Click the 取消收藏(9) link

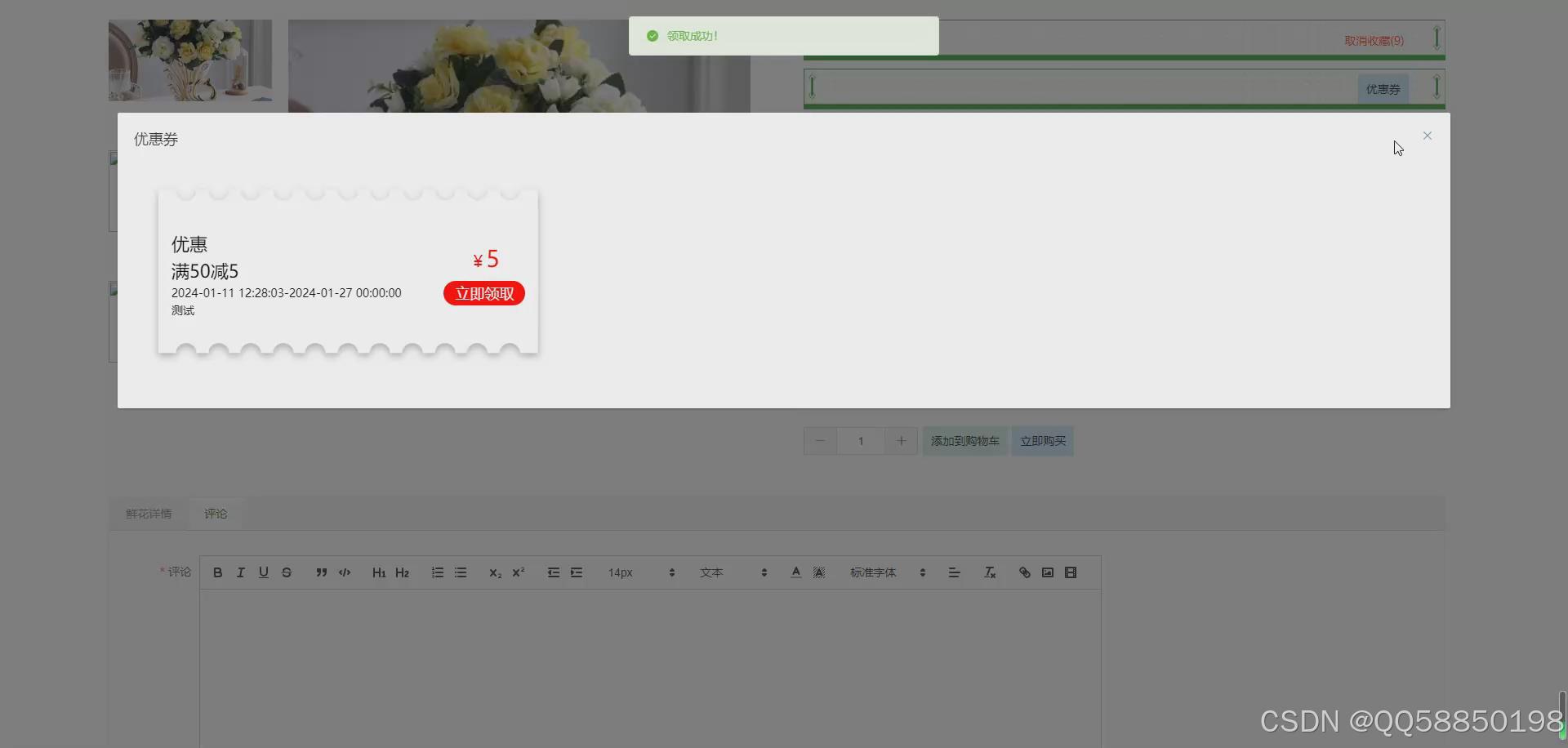coord(1374,41)
